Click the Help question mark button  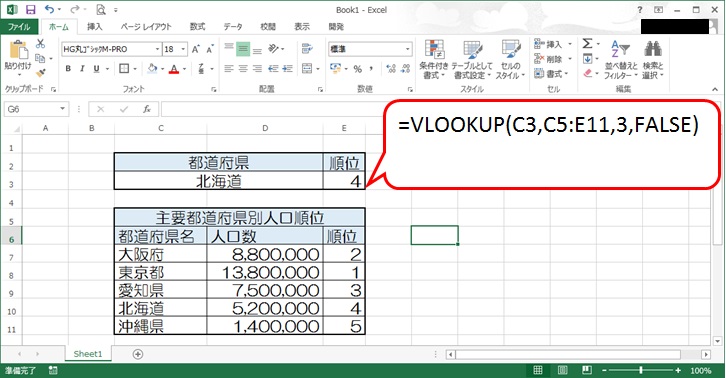(x=639, y=10)
